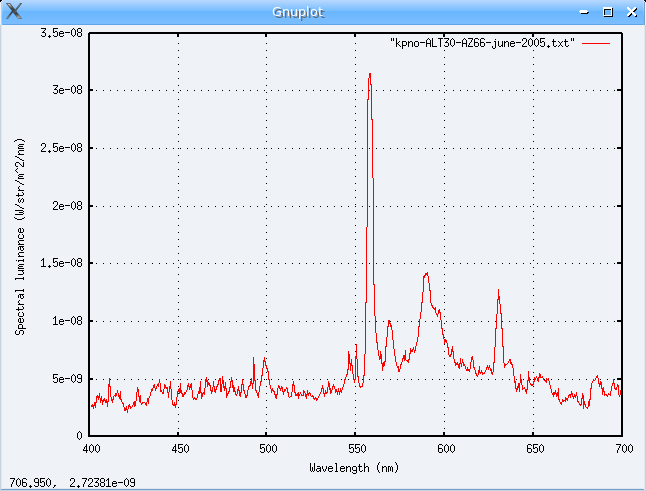Click the 550 tick label on x-axis
This screenshot has width=646, height=491.
tap(355, 450)
